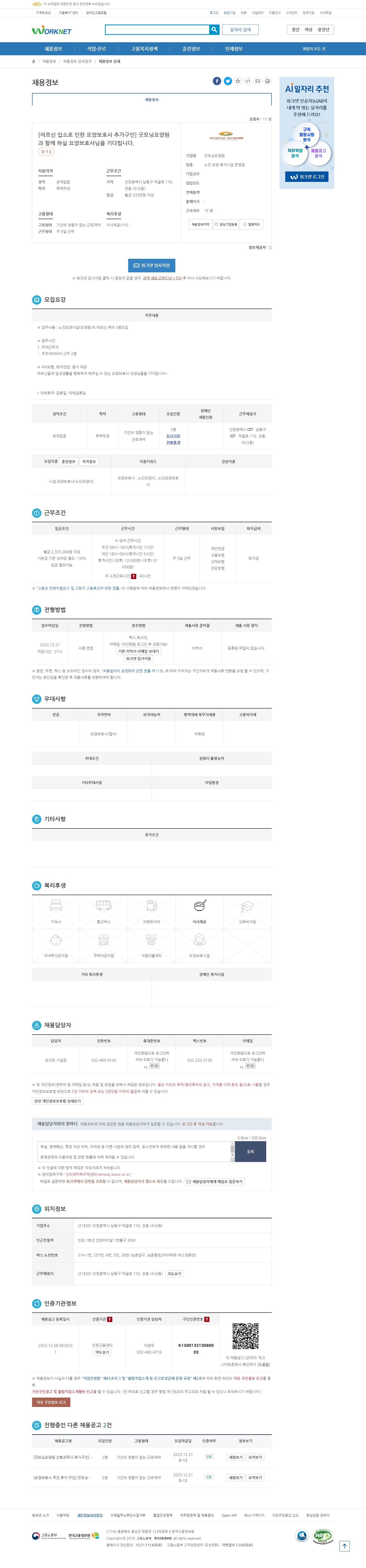
Task: Open the 개인정보처리방침 footer link
Action: [x=90, y=1515]
